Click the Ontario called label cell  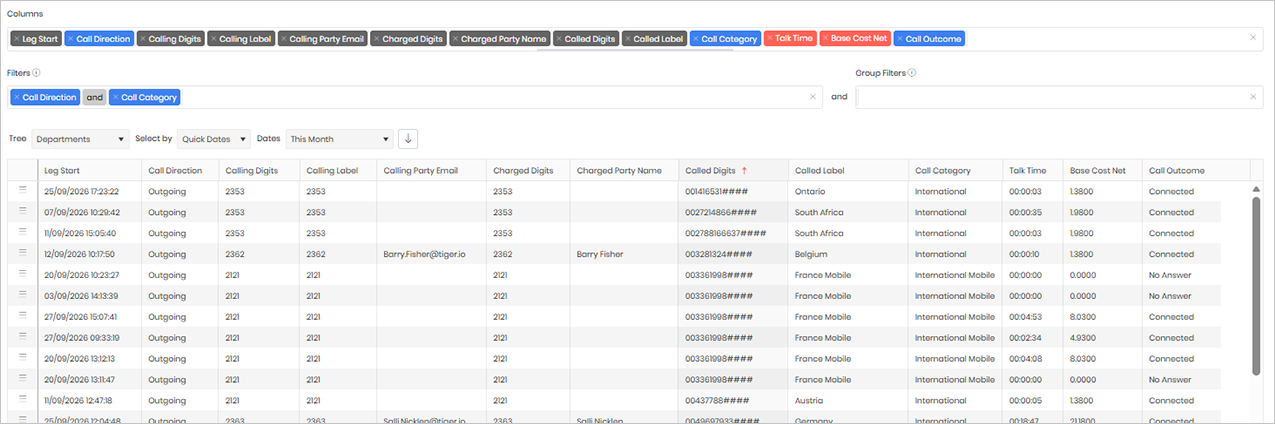(x=848, y=191)
